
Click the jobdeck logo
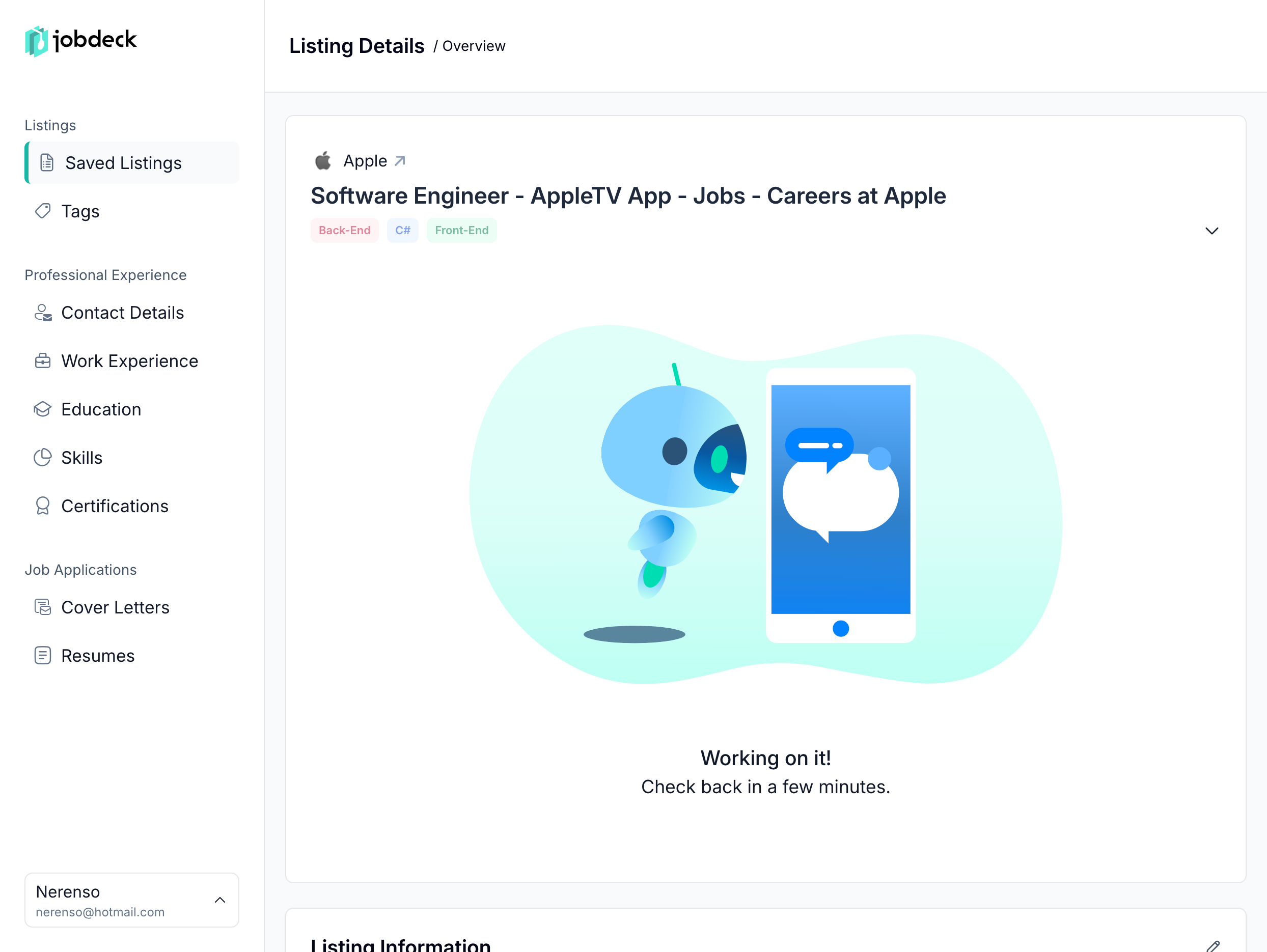tap(81, 41)
